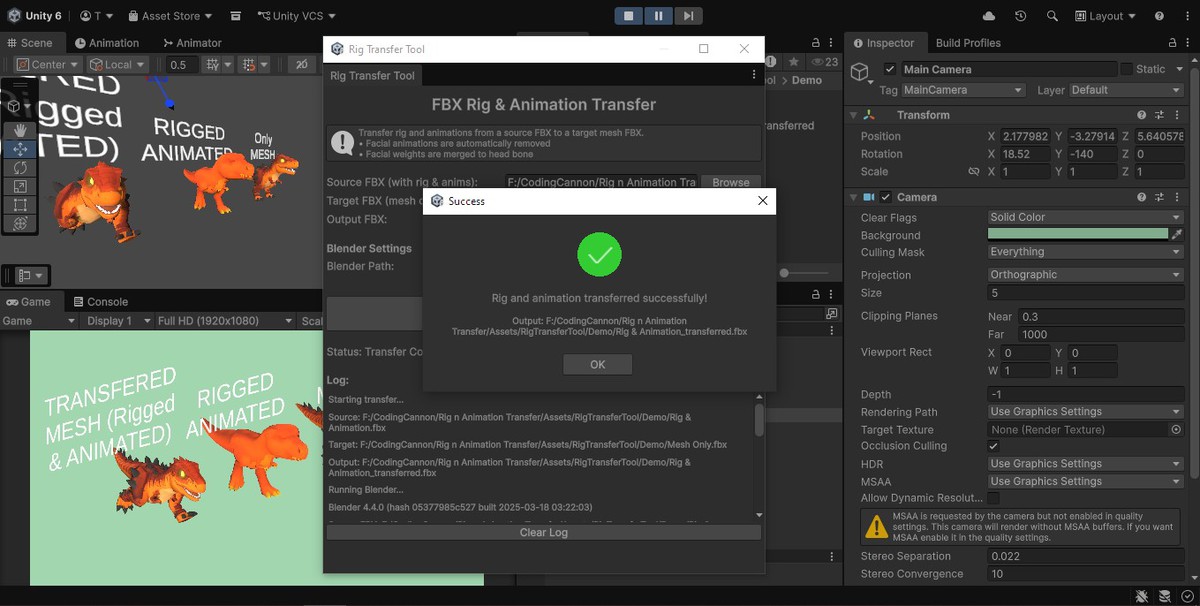This screenshot has width=1200, height=606.
Task: Open Camera component presets icon
Action: pyautogui.click(x=1160, y=197)
